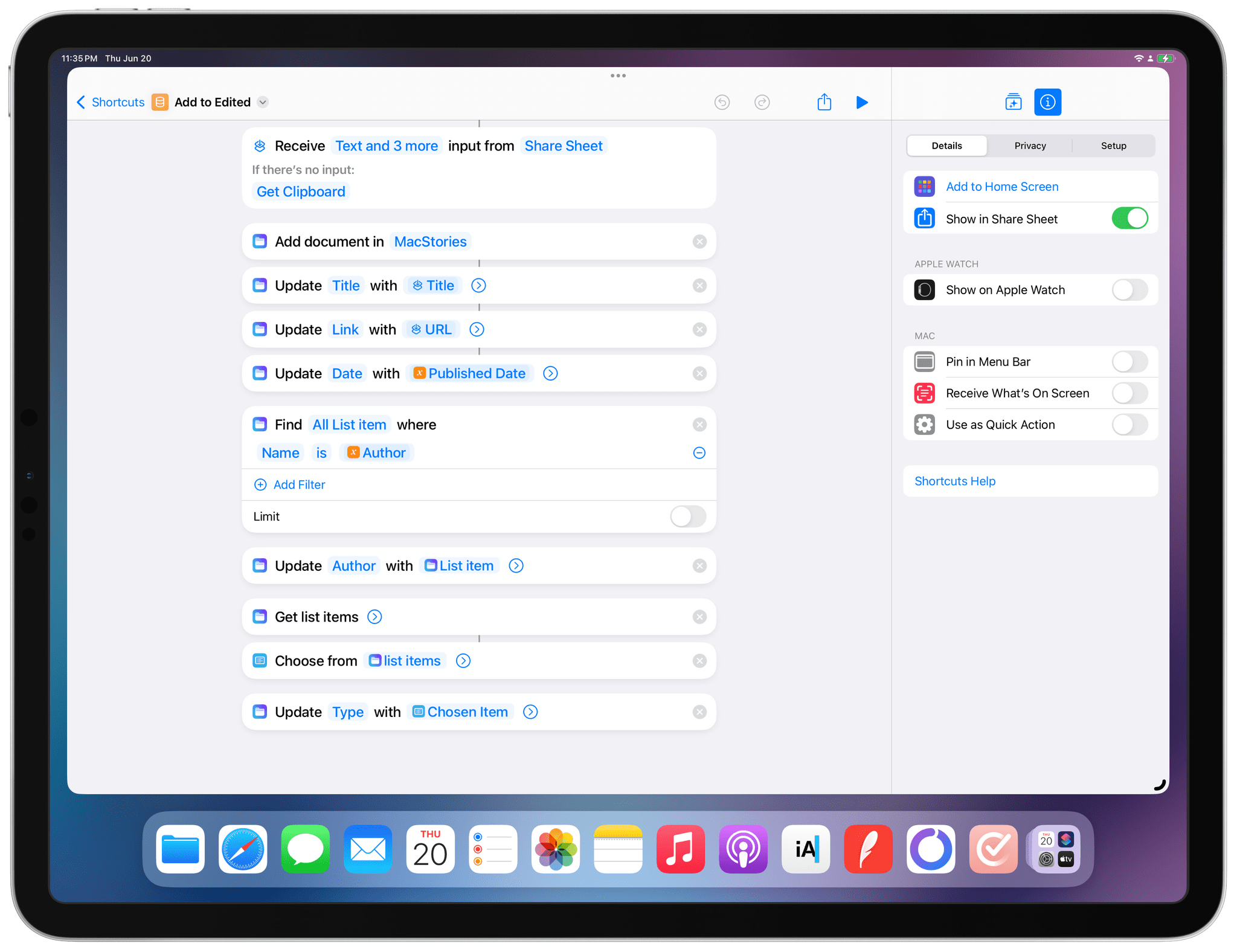The image size is (1237, 952).
Task: Run the shortcut with the play button
Action: [862, 102]
